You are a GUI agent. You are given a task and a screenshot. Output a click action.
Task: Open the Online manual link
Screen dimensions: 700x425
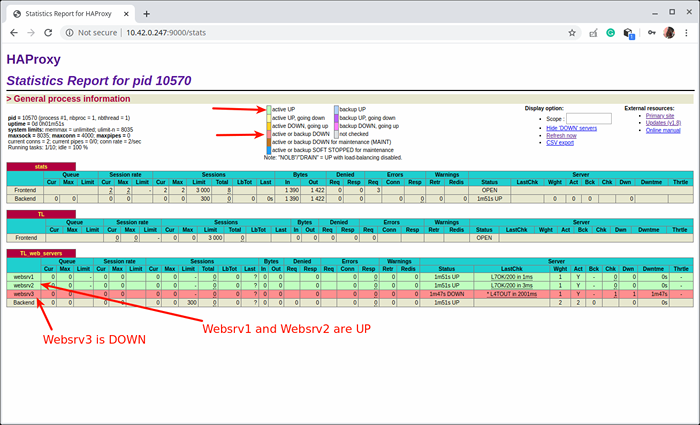tap(663, 130)
